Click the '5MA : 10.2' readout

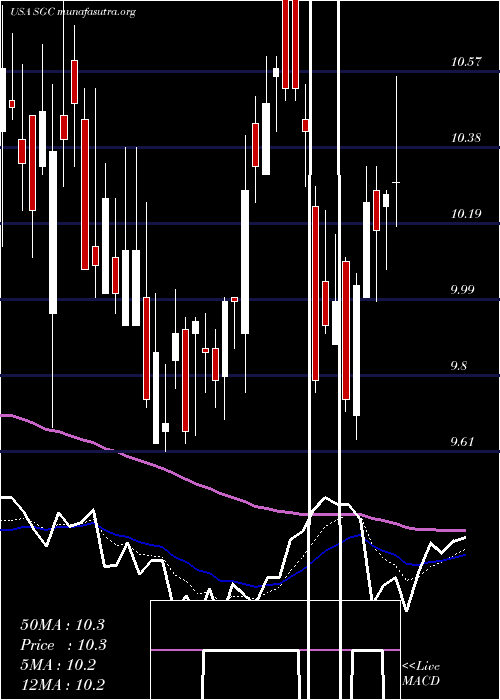(x=58, y=665)
